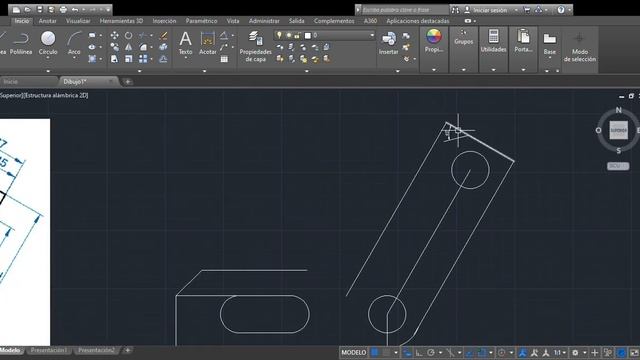Click the white layer color swatch
Screen dimensions: 640x360
308,36
